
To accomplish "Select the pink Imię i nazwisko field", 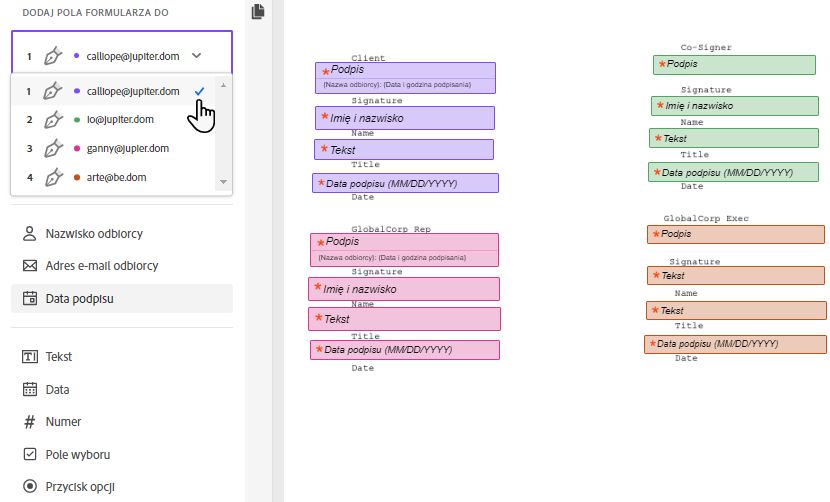I will tap(405, 289).
